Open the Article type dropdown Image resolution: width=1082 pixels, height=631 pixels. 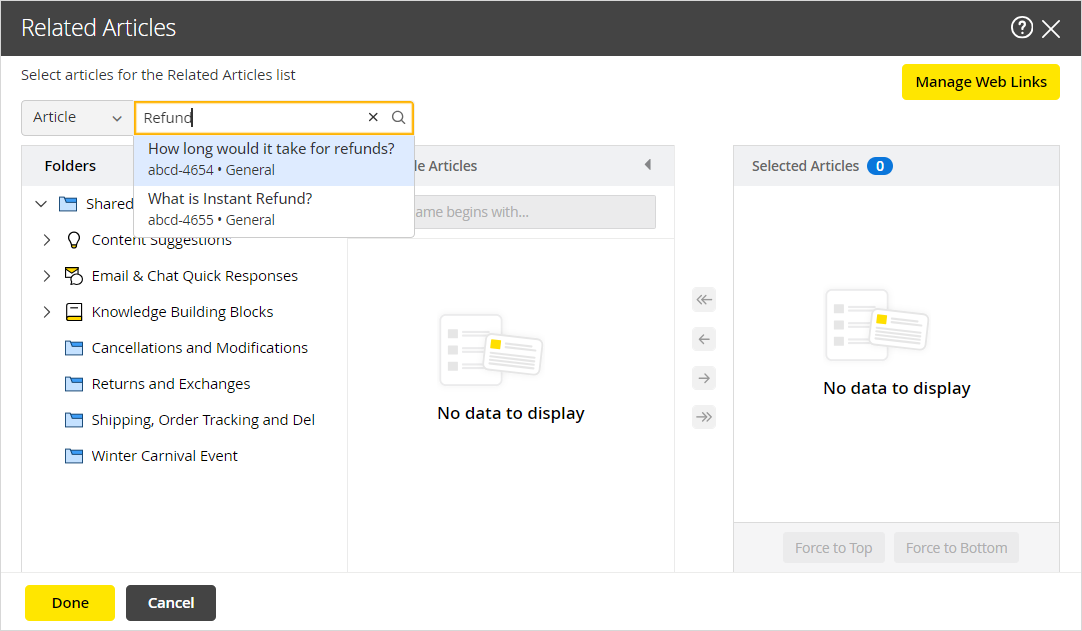77,118
